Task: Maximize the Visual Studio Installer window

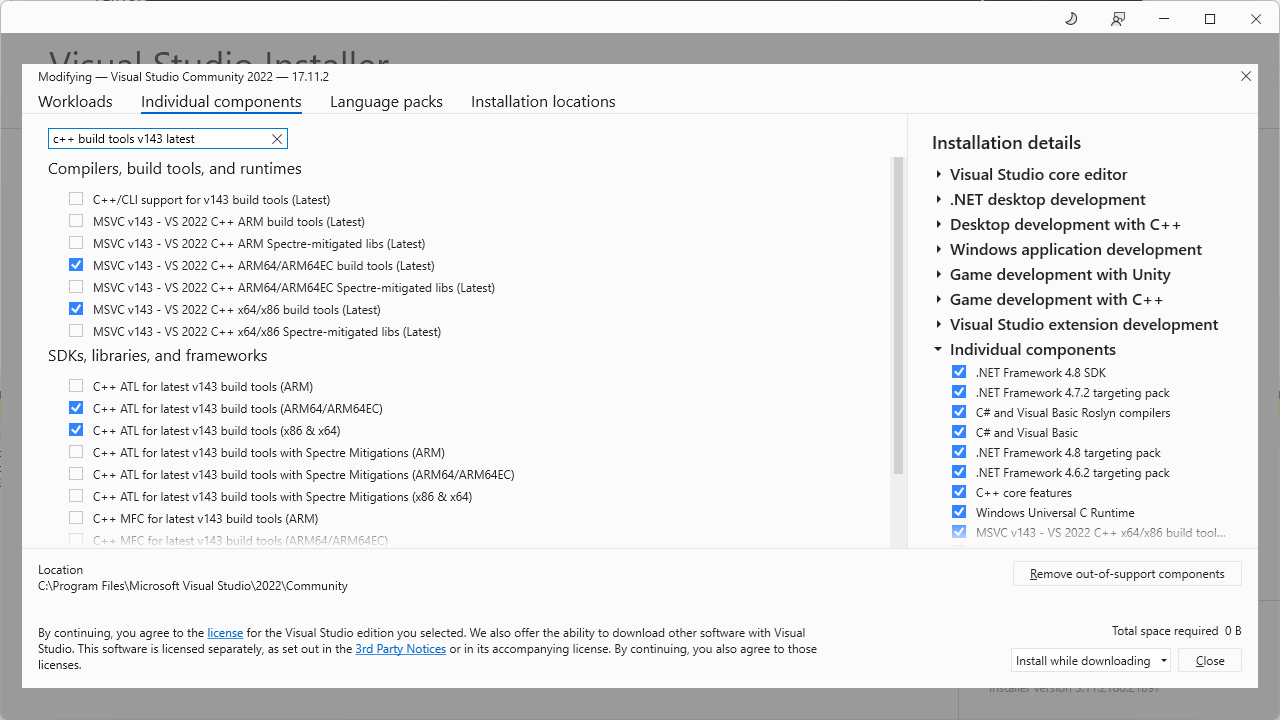Action: (1210, 19)
